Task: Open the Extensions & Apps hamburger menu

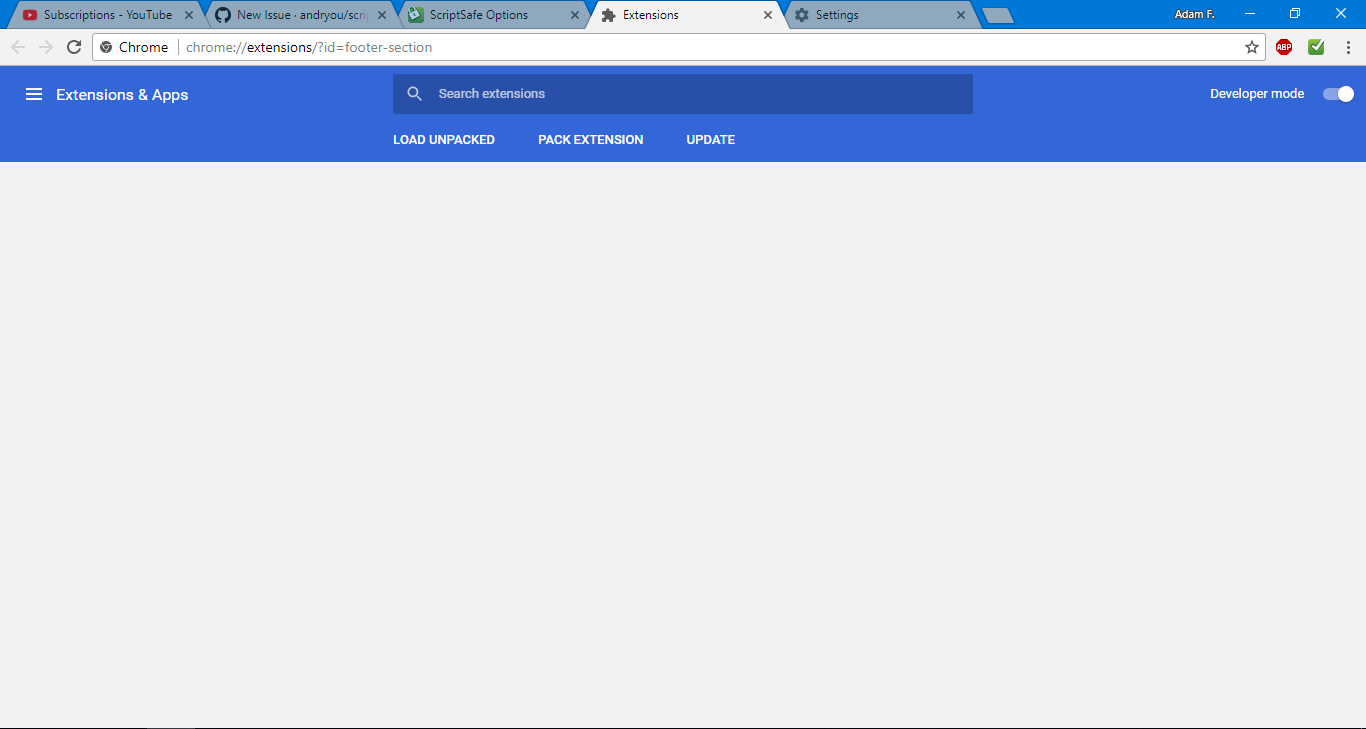Action: 34,94
